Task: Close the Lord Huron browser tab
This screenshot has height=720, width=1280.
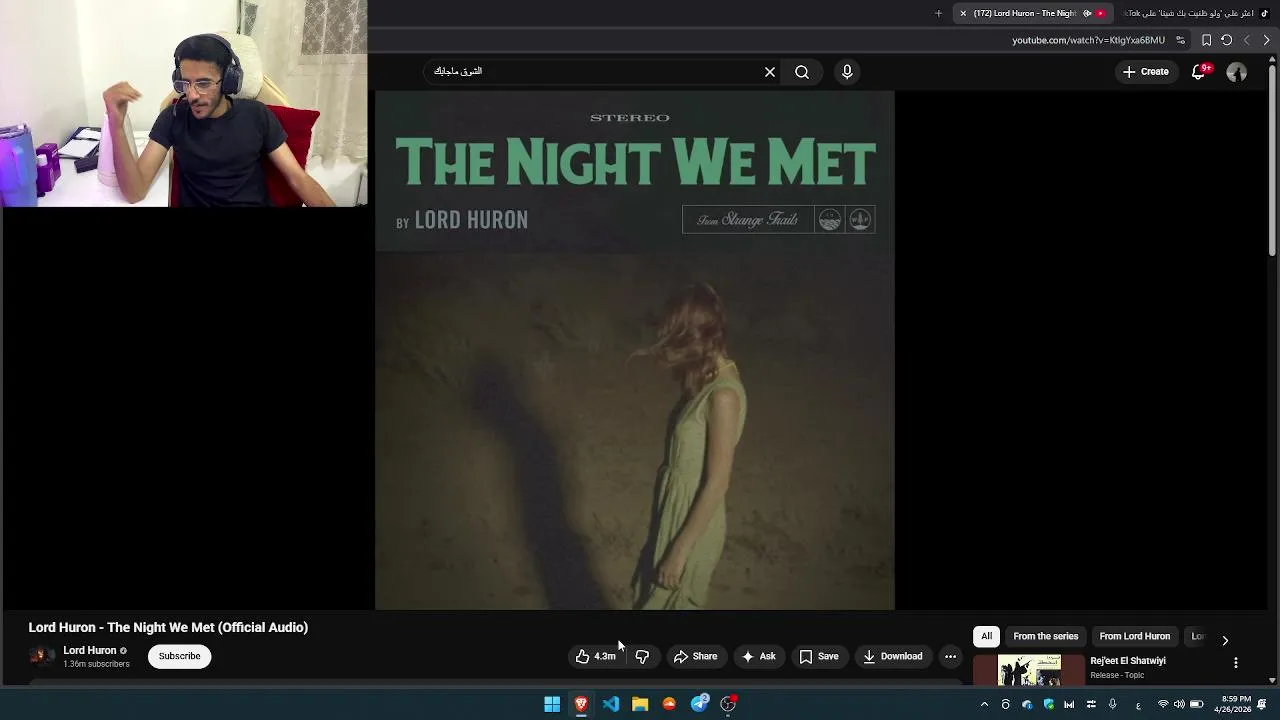Action: coord(963,13)
